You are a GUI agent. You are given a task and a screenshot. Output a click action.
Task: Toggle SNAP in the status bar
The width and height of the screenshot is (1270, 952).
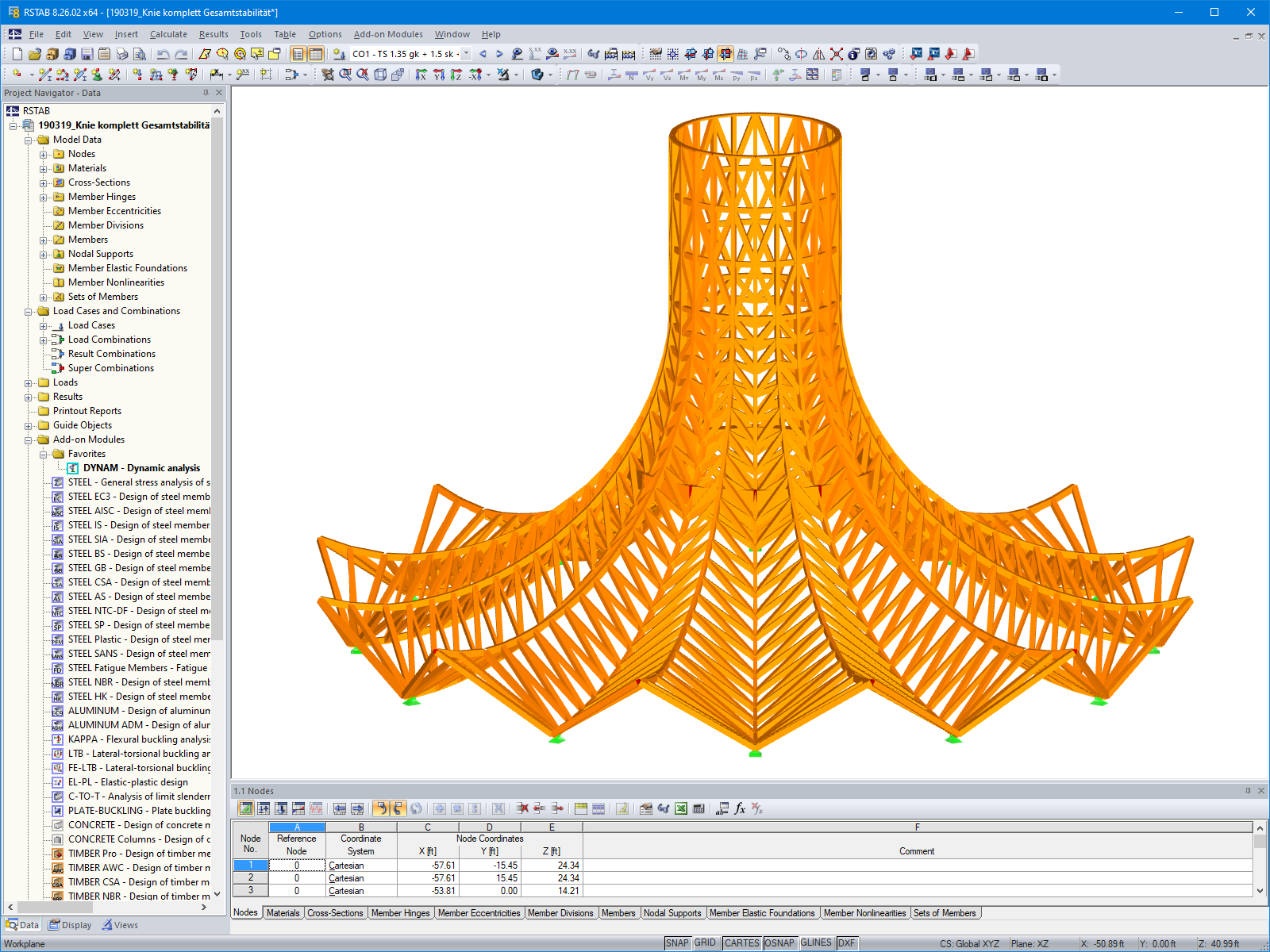point(677,943)
